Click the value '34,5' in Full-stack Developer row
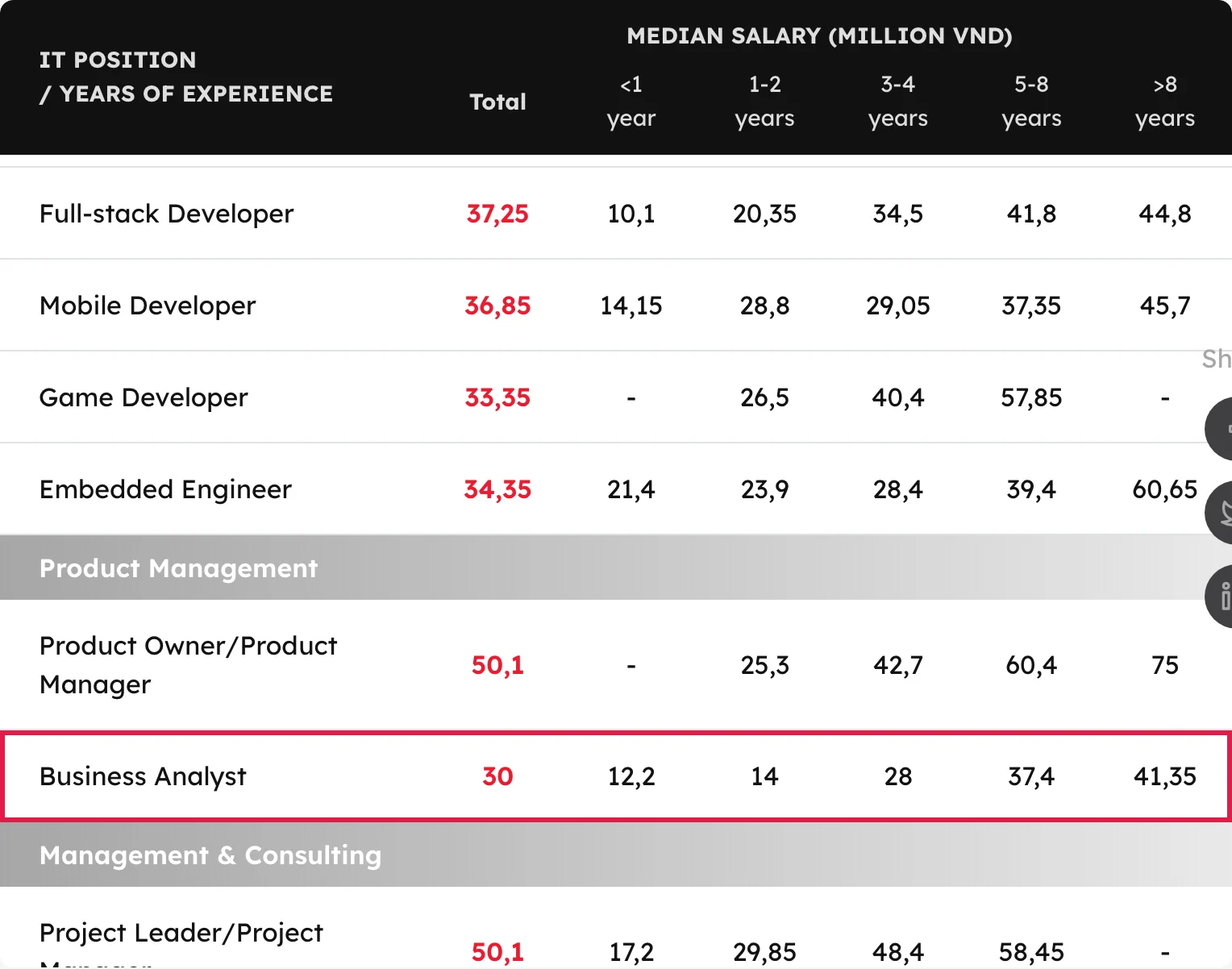The width and height of the screenshot is (1232, 969). click(x=898, y=214)
